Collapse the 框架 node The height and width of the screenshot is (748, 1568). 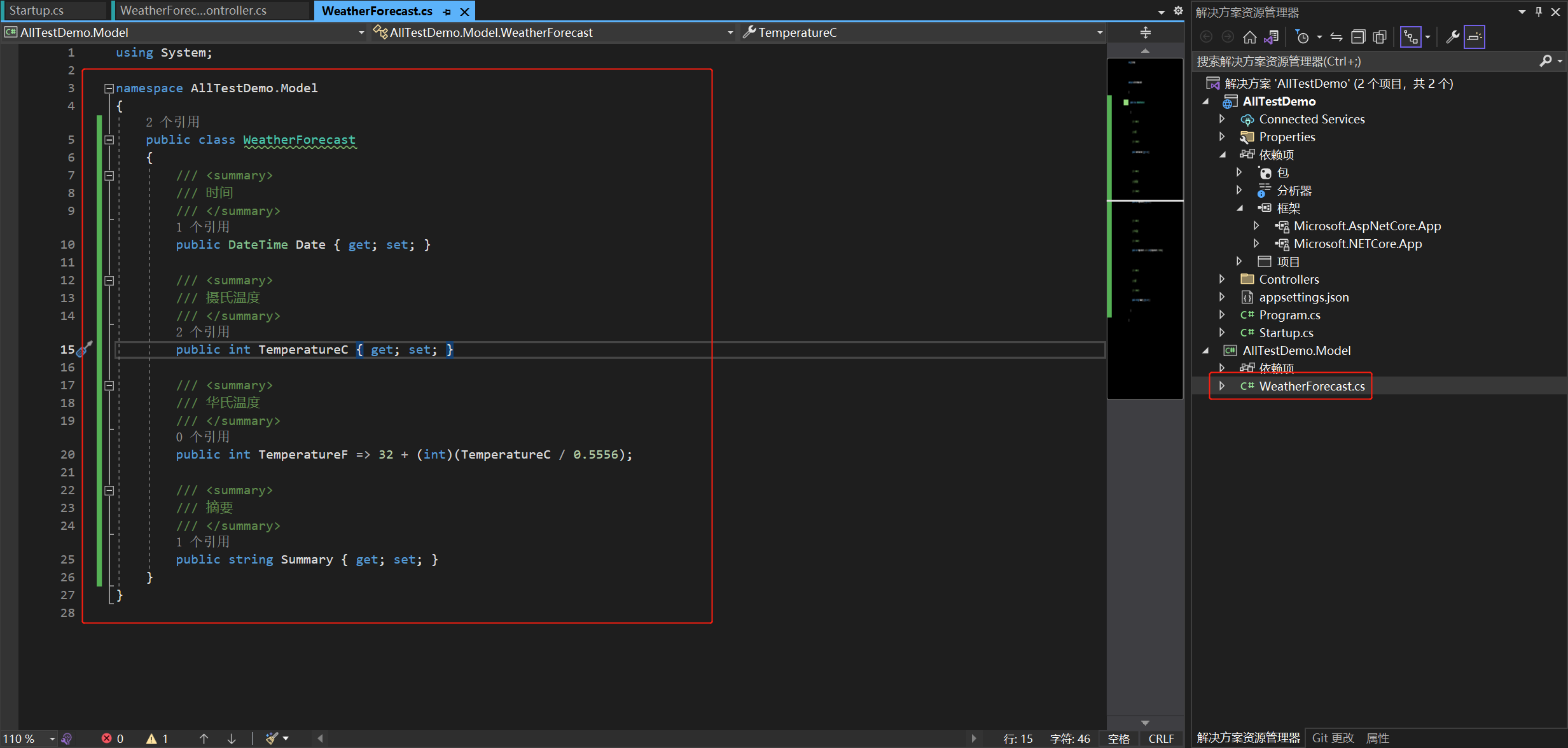[1239, 209]
